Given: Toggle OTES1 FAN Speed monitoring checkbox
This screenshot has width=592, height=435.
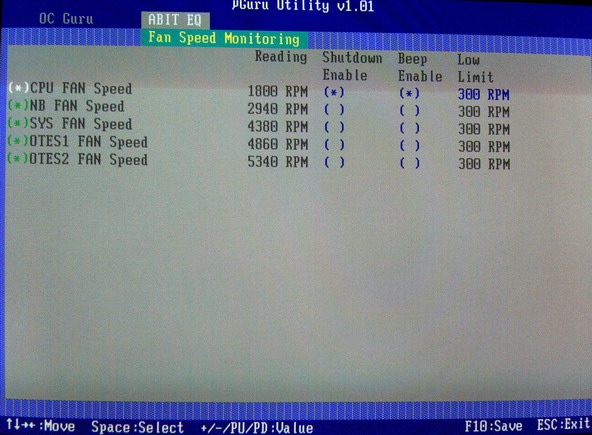Looking at the screenshot, I should point(18,141).
